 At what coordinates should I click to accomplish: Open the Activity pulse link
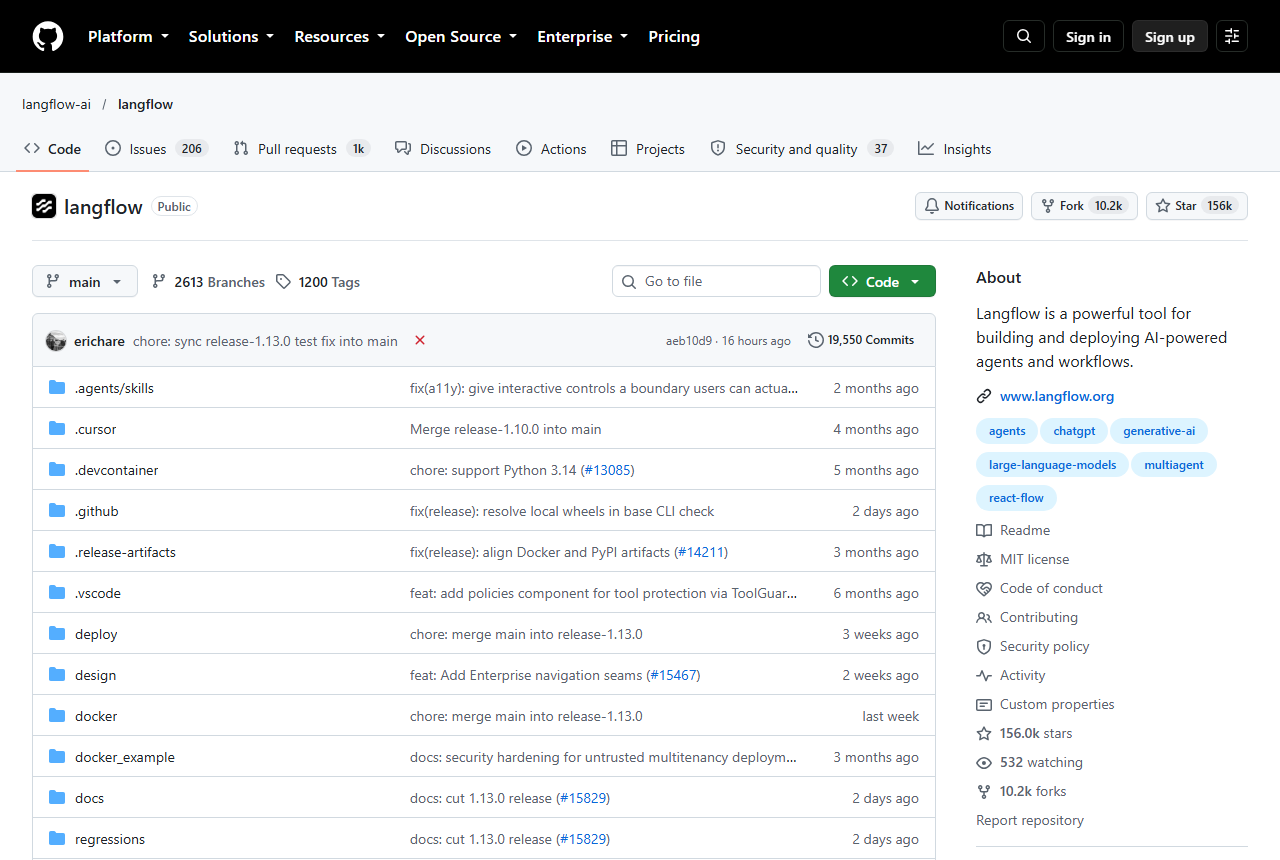[x=1011, y=675]
